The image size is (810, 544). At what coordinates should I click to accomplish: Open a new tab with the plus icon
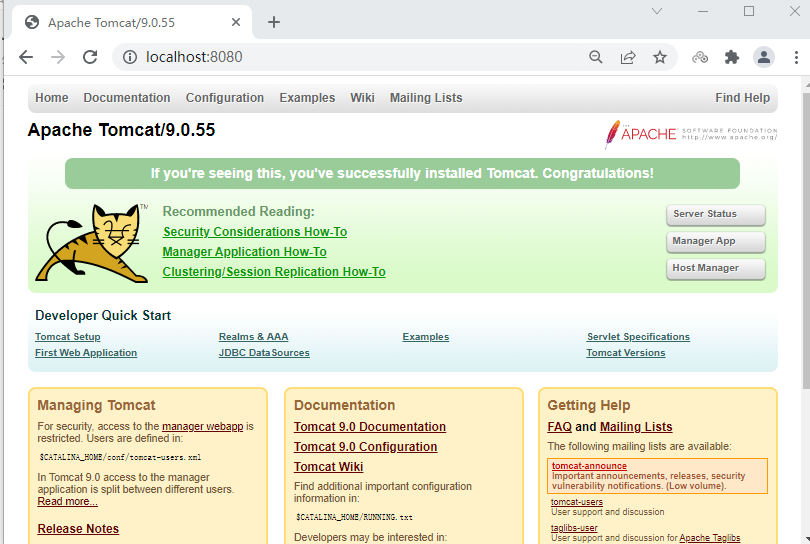coord(274,22)
